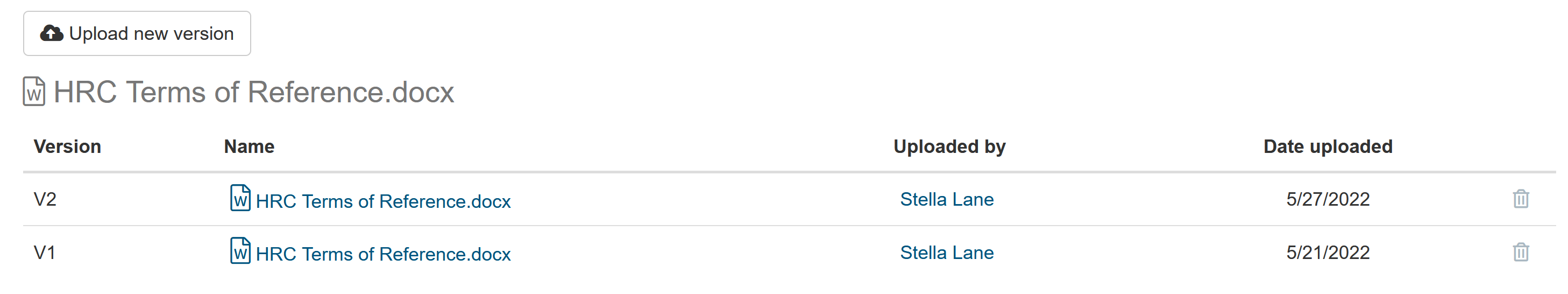The image size is (1568, 294).
Task: Click the 5/21/2022 upload date
Action: 1328,253
